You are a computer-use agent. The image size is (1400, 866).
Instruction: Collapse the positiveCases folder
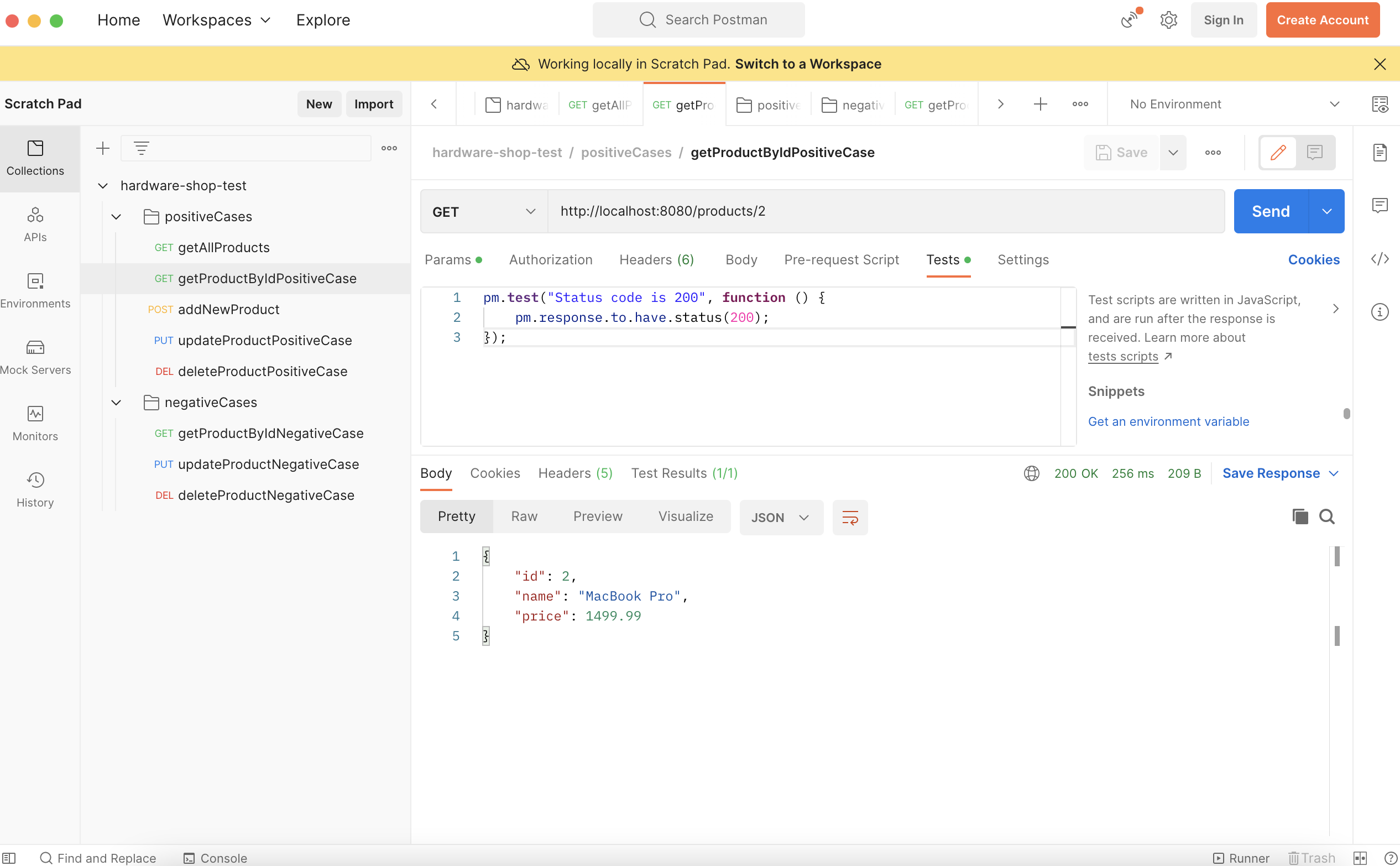(116, 217)
